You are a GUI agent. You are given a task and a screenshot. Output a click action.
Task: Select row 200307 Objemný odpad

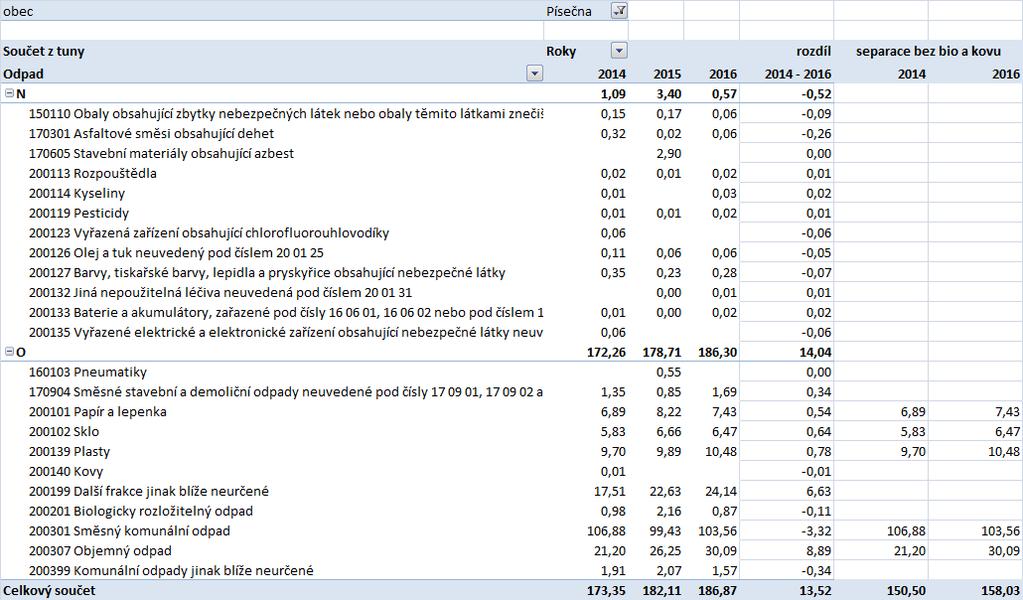coord(100,550)
